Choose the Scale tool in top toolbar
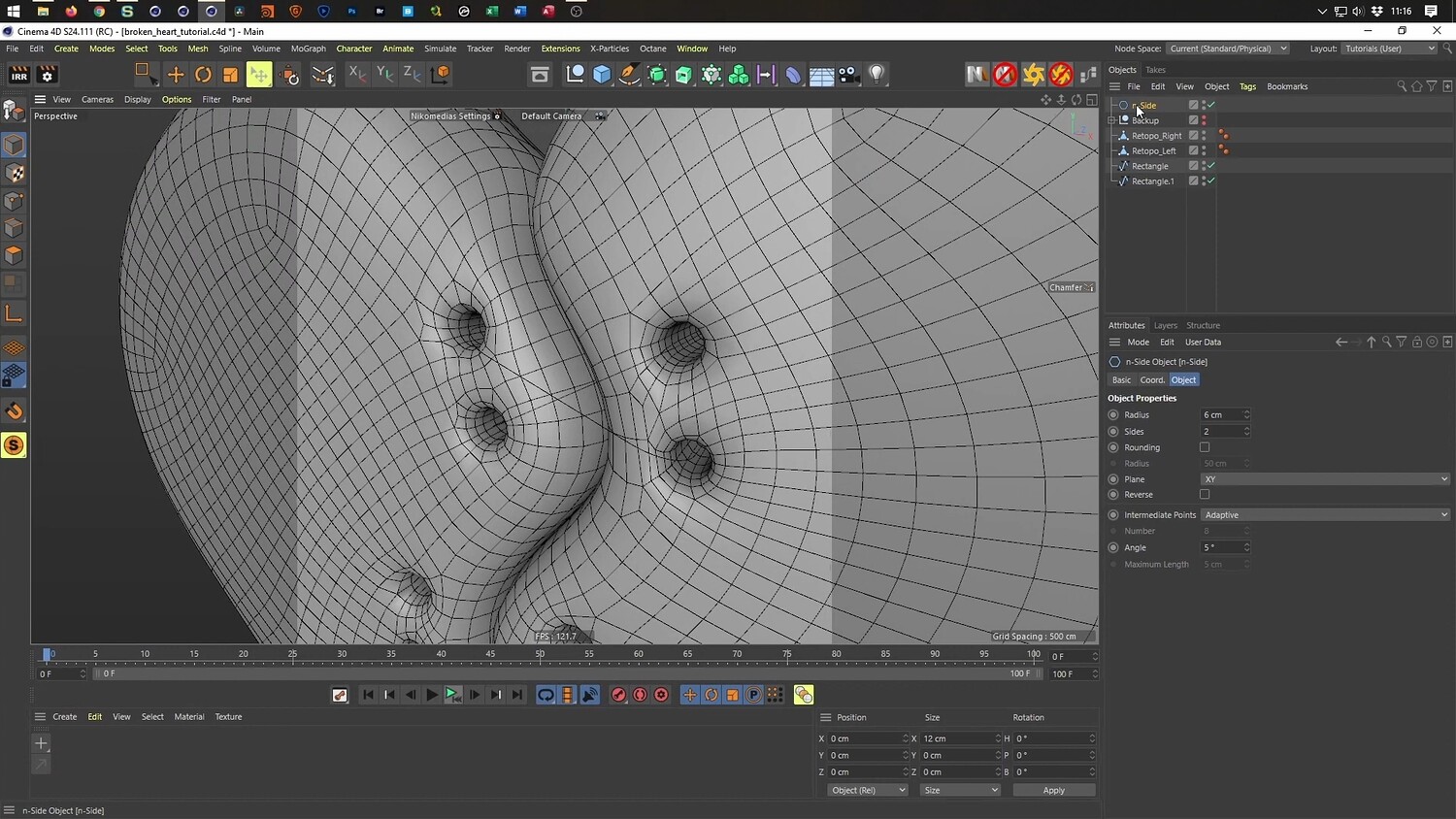Screen dimensions: 1456x819 (x=230, y=75)
